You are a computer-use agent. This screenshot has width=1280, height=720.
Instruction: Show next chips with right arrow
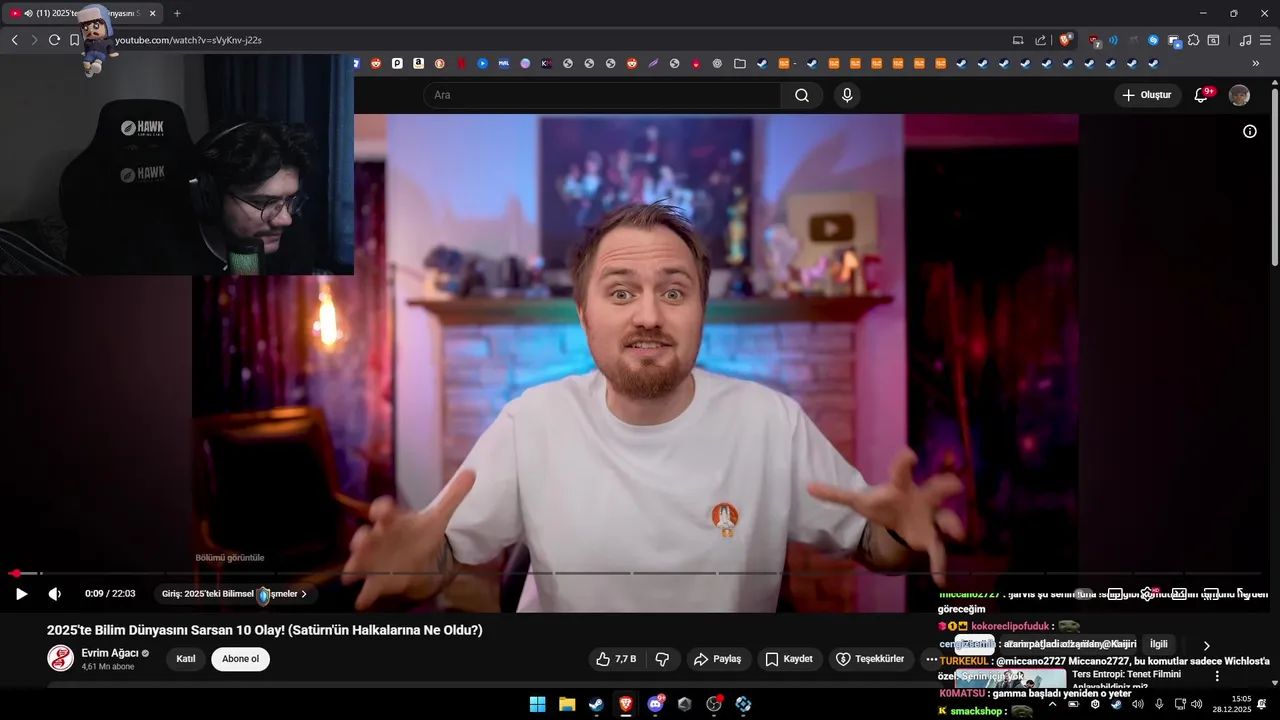tap(1206, 646)
